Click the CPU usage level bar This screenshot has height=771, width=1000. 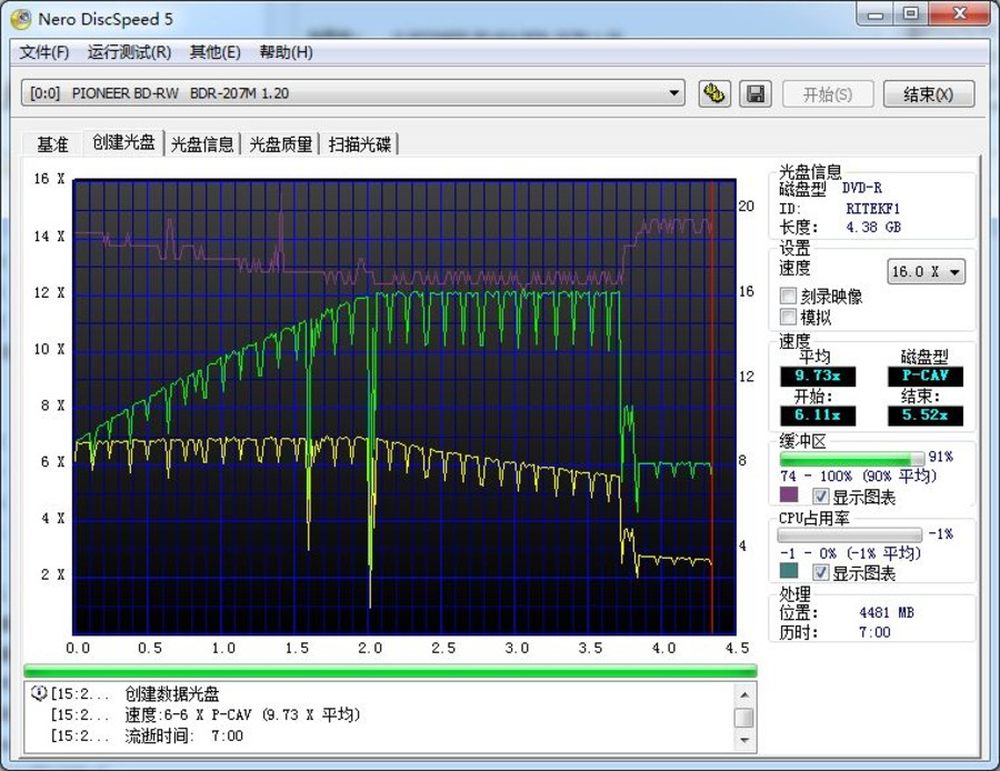[850, 534]
